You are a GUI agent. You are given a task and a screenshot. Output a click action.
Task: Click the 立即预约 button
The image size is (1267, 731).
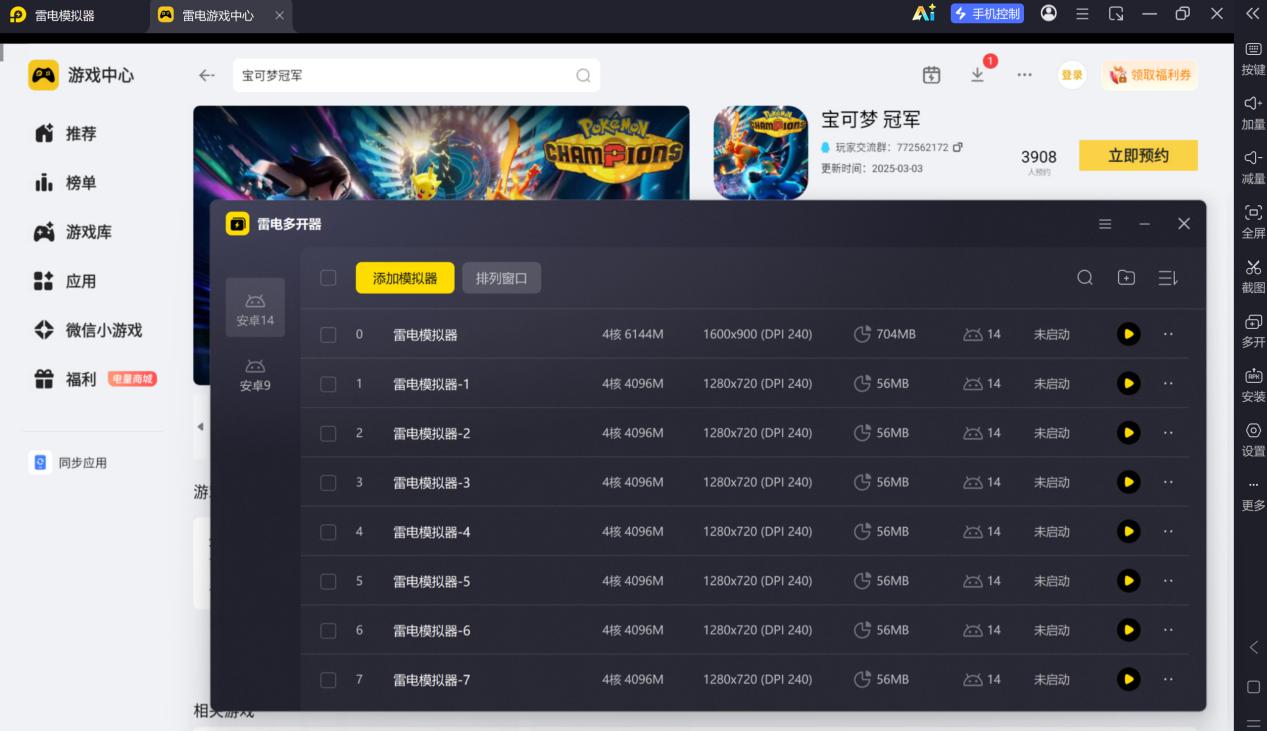[1138, 156]
